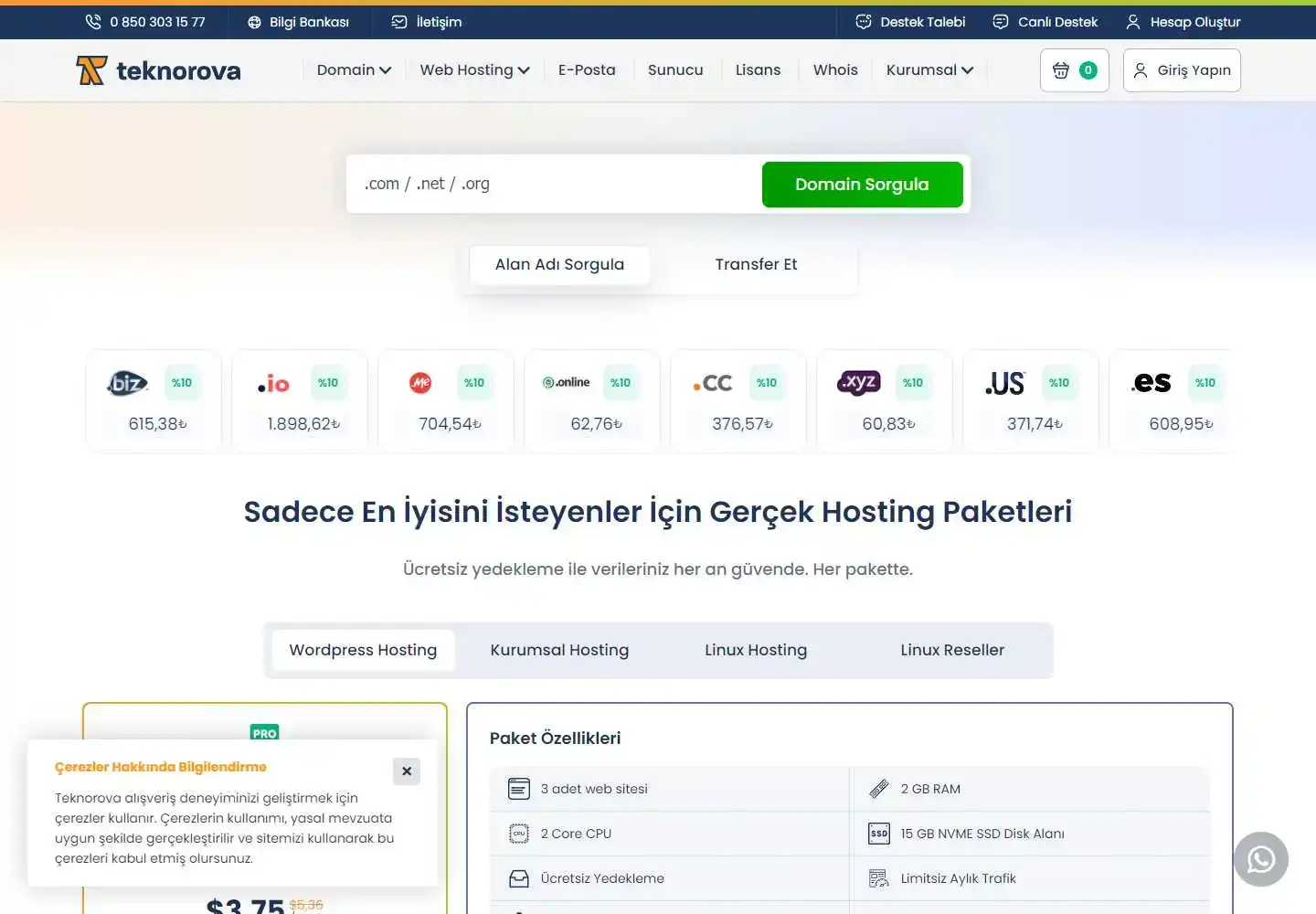The height and width of the screenshot is (914, 1316).
Task: Select the Linux Reseller tab
Action: 952,651
